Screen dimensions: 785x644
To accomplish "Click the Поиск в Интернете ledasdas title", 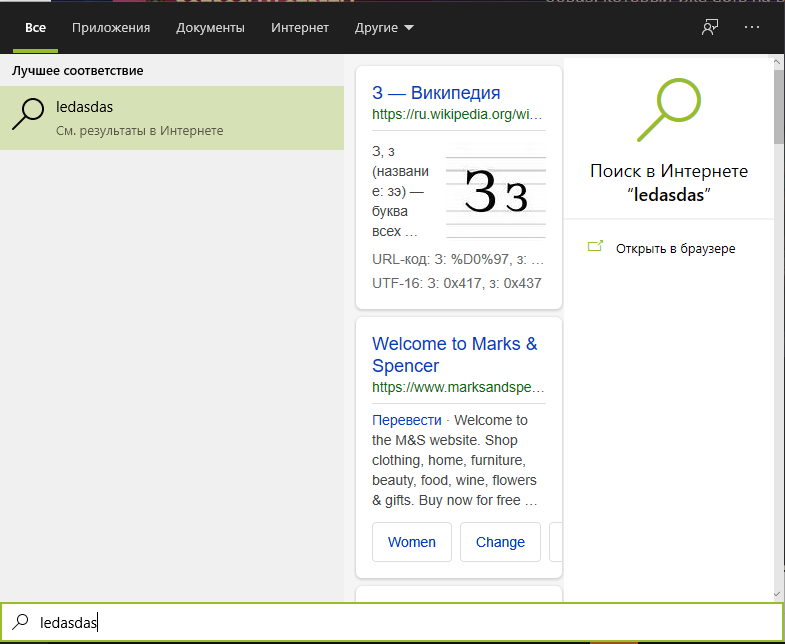I will [669, 183].
